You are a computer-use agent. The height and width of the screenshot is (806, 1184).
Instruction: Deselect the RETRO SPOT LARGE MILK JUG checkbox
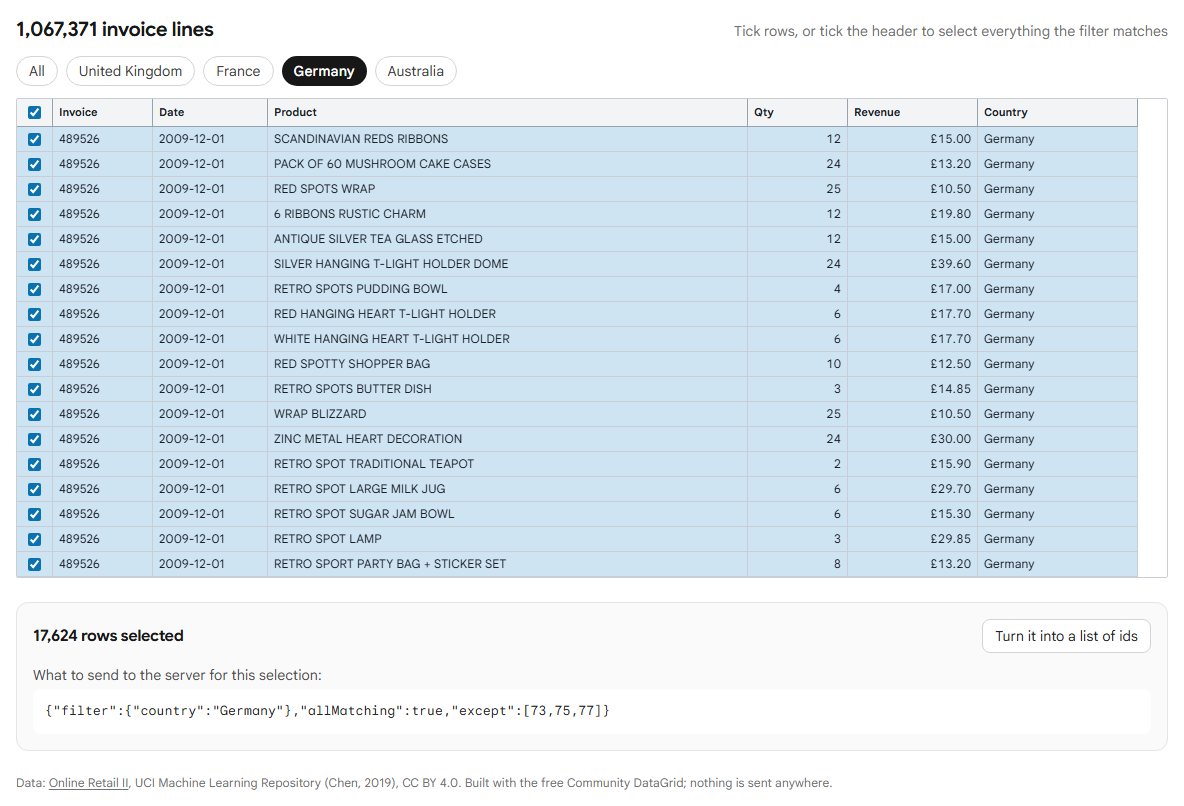[x=34, y=489]
